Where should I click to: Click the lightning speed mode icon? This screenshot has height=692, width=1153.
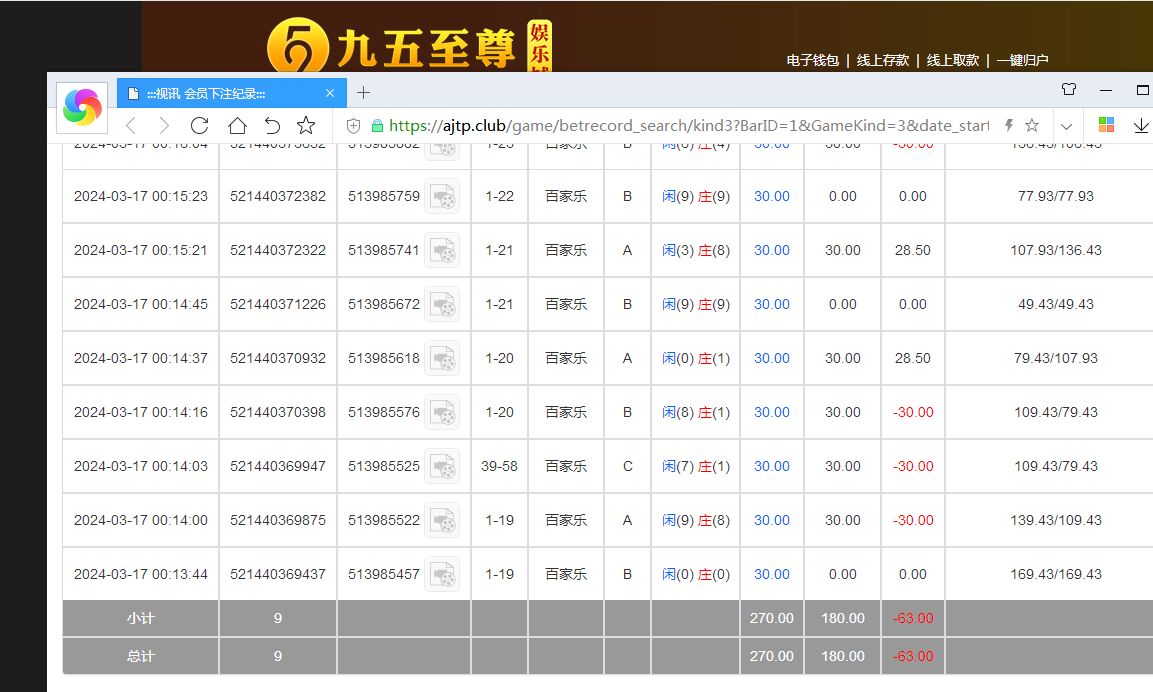1009,126
